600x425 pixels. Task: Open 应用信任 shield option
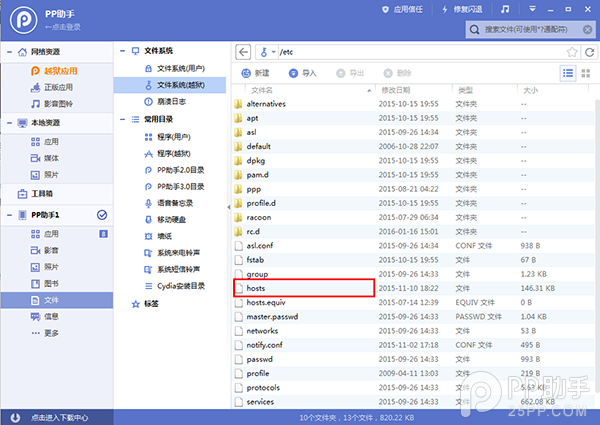click(x=402, y=9)
